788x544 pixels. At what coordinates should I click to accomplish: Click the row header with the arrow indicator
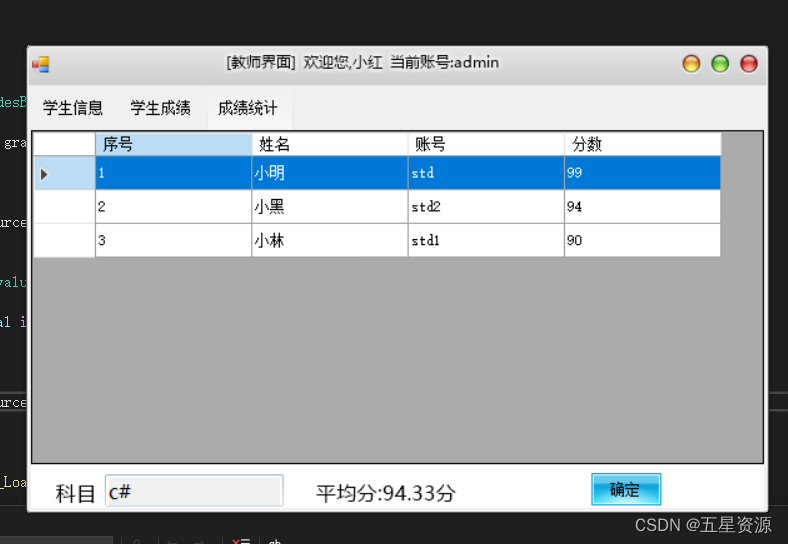[x=64, y=173]
